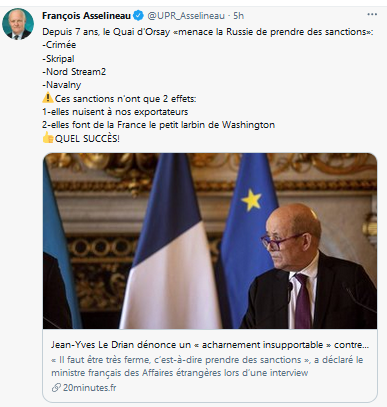Open the @UPR_Asselineau handle
Screen dimensions: 387x407
tap(186, 16)
